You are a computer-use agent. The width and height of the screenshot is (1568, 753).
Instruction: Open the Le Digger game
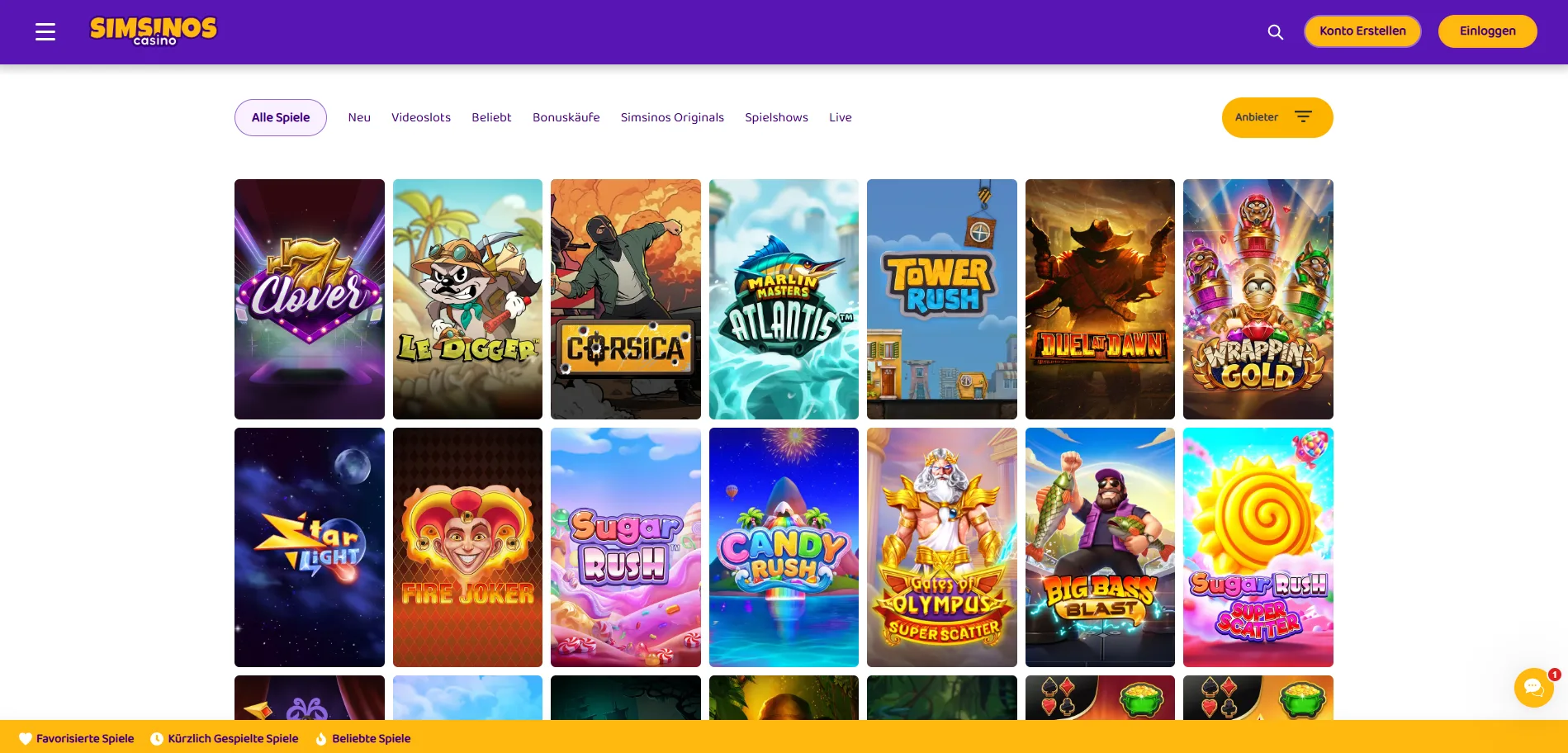[467, 299]
